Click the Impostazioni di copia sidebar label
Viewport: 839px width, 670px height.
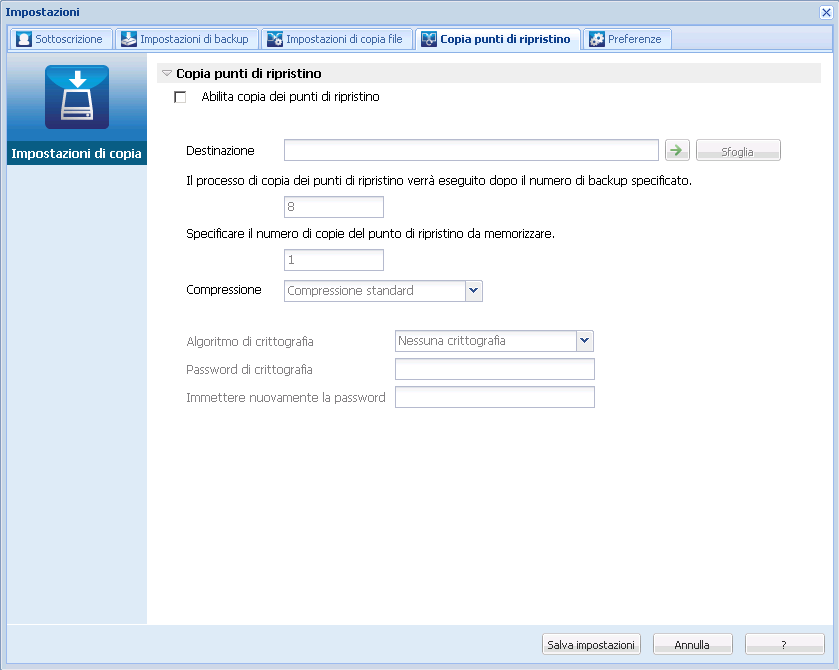pos(77,154)
